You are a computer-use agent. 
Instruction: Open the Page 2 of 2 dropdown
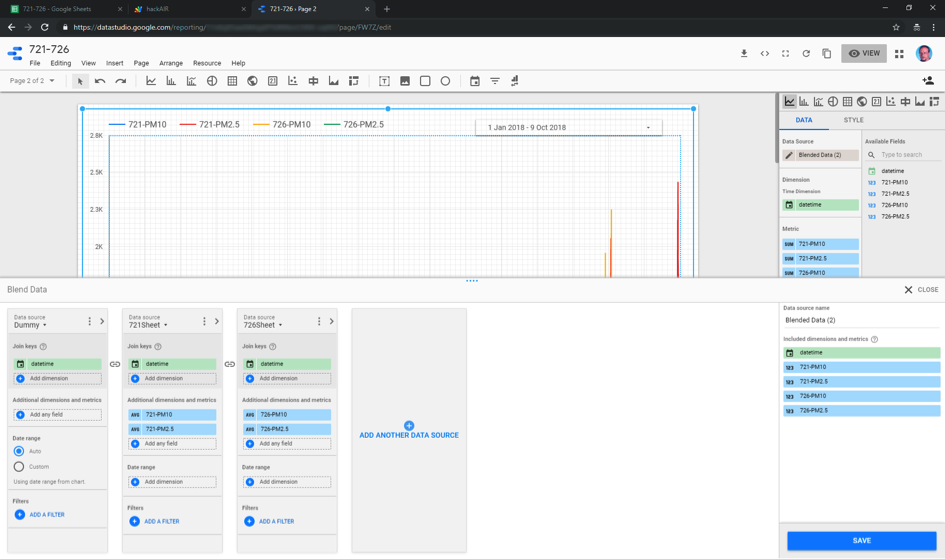coord(32,81)
